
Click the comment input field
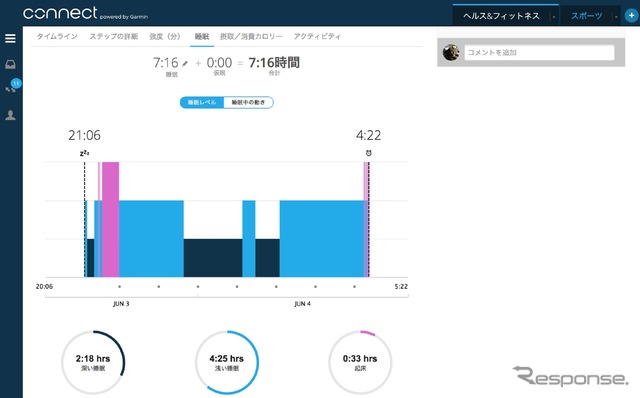click(x=539, y=52)
